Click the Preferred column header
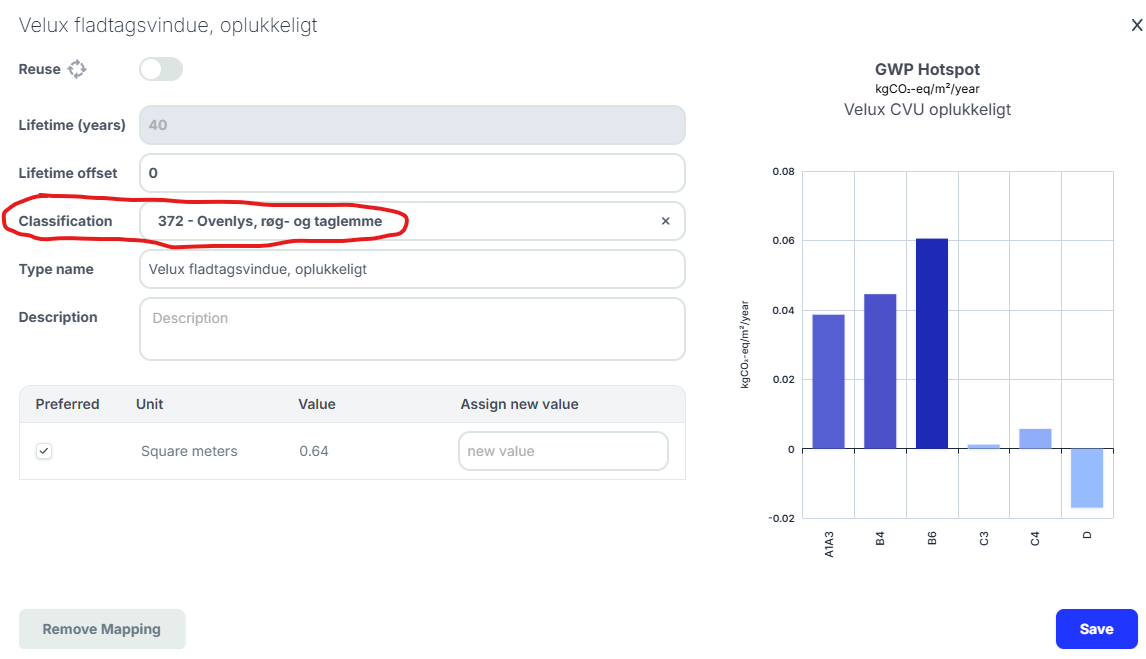The image size is (1146, 659). pyautogui.click(x=67, y=404)
